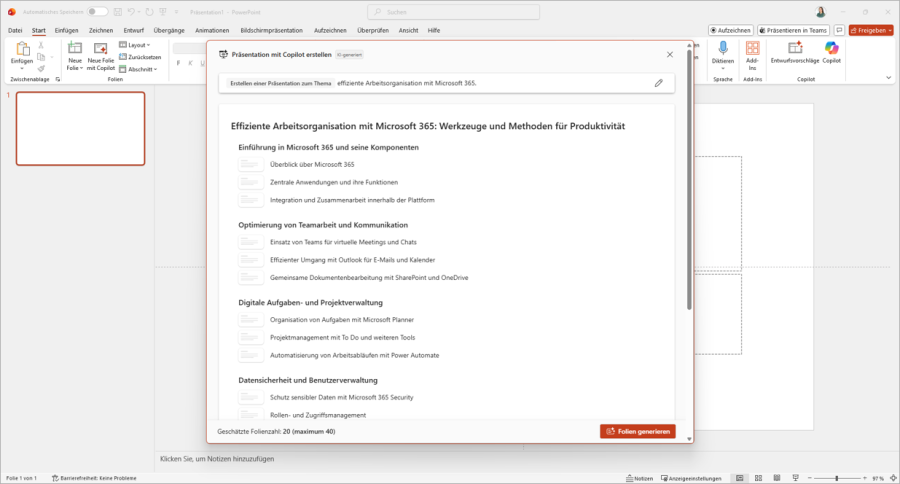The image size is (900, 484).
Task: Click the redo icon in the quick access toolbar
Action: point(149,11)
